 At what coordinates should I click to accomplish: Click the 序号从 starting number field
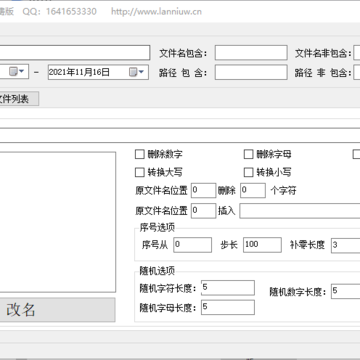point(193,245)
